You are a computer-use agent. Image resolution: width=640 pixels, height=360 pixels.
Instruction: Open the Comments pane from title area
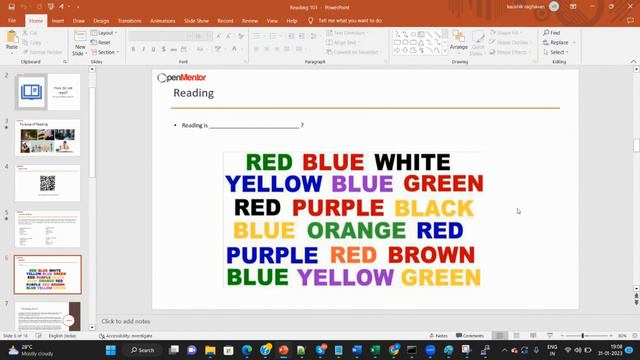[631, 20]
